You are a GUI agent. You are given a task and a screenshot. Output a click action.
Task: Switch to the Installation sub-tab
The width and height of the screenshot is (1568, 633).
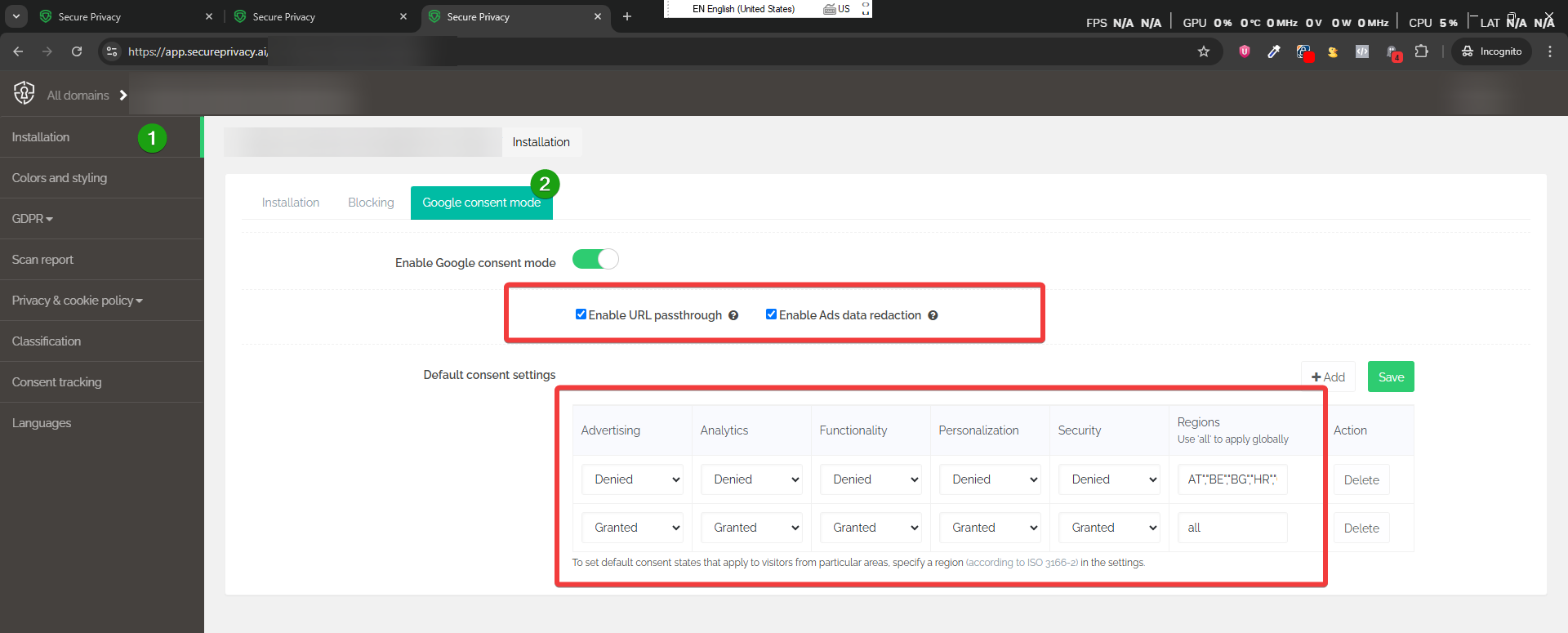coord(291,203)
